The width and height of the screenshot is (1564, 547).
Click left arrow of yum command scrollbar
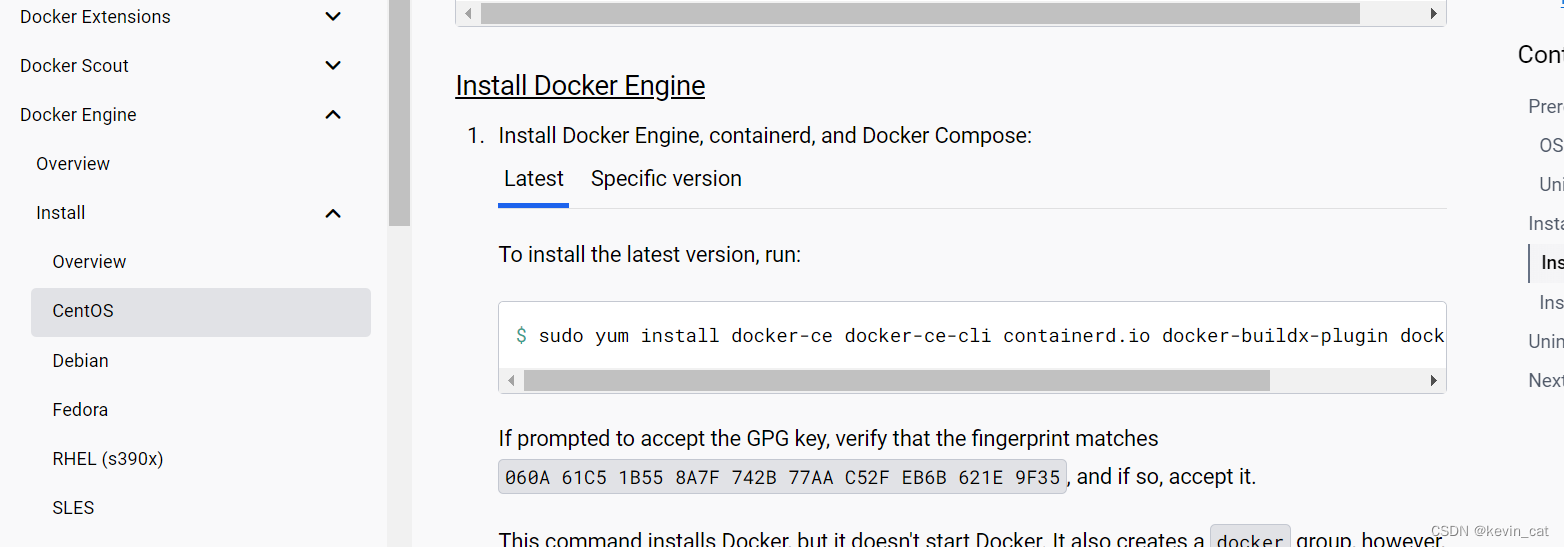pyautogui.click(x=511, y=381)
